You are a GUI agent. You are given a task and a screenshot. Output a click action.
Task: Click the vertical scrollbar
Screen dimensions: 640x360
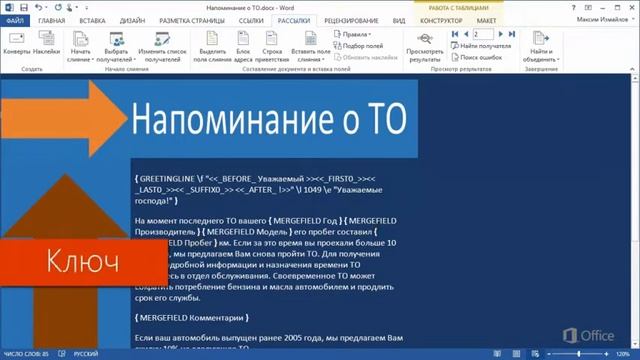pyautogui.click(x=635, y=211)
